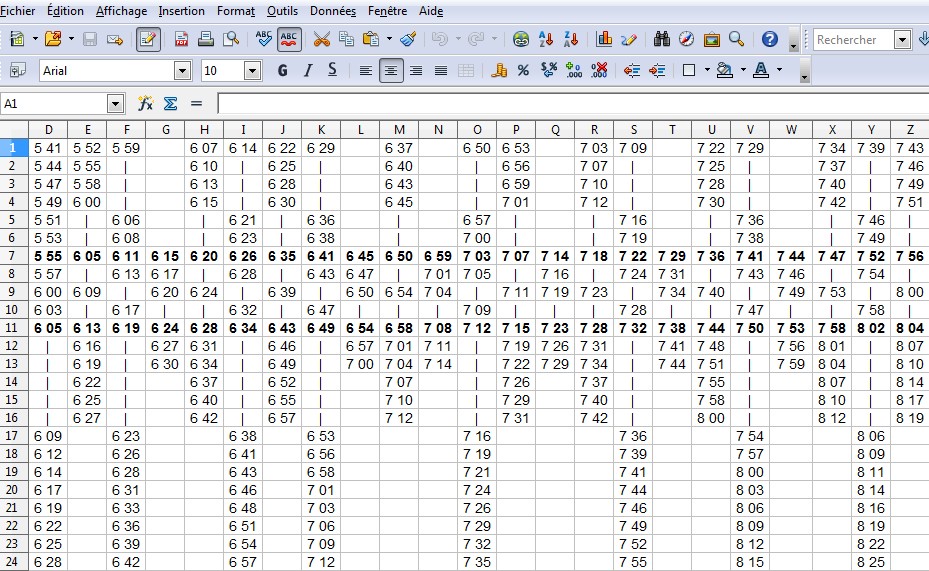This screenshot has height=571, width=929.
Task: Click the Send document by email icon
Action: (115, 40)
